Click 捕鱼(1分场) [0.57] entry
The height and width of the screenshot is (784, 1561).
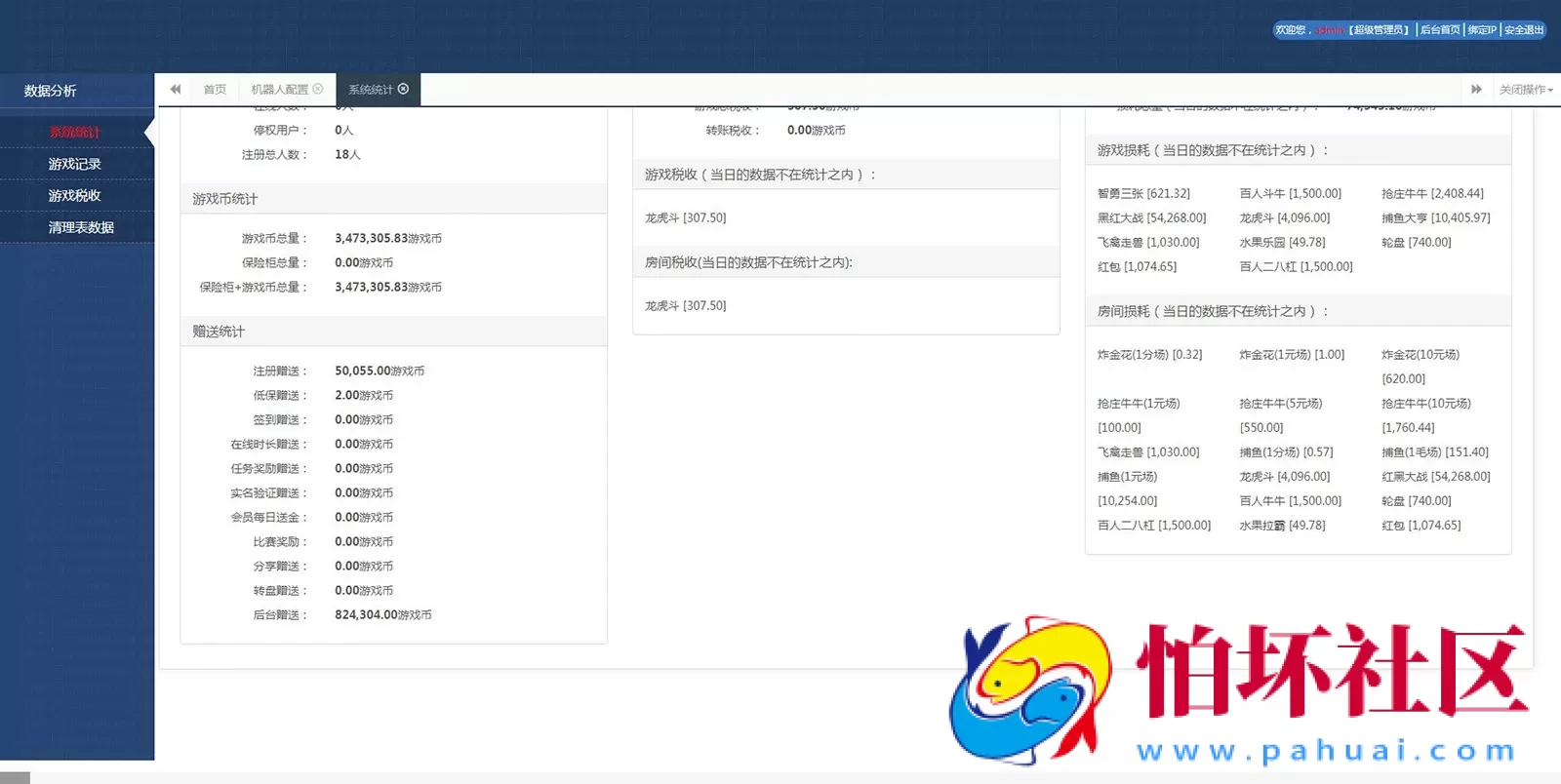[x=1287, y=451]
